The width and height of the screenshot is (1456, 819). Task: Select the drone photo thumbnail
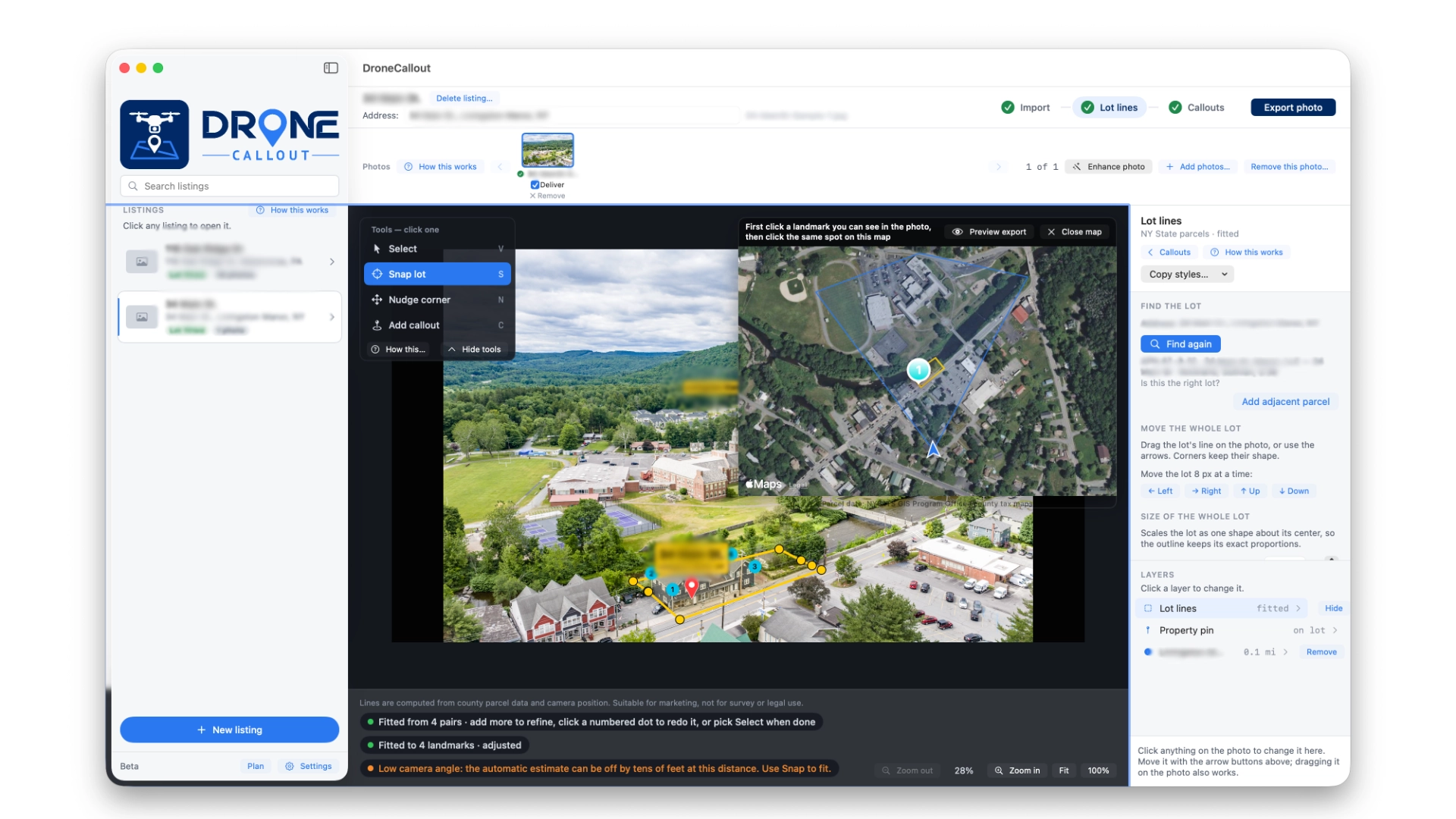point(548,150)
